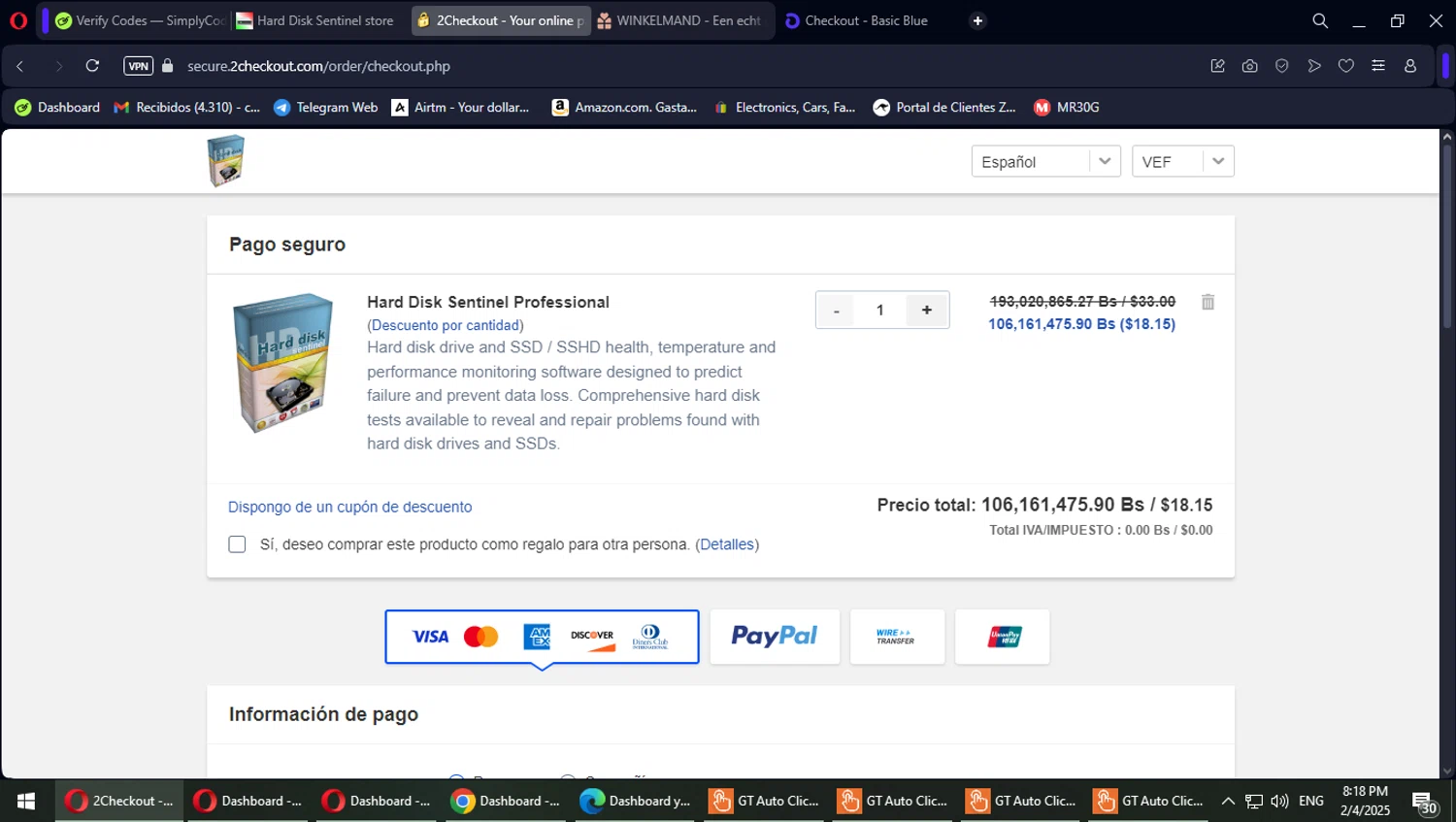Open the Windows Start menu
The image size is (1456, 822).
(26, 801)
